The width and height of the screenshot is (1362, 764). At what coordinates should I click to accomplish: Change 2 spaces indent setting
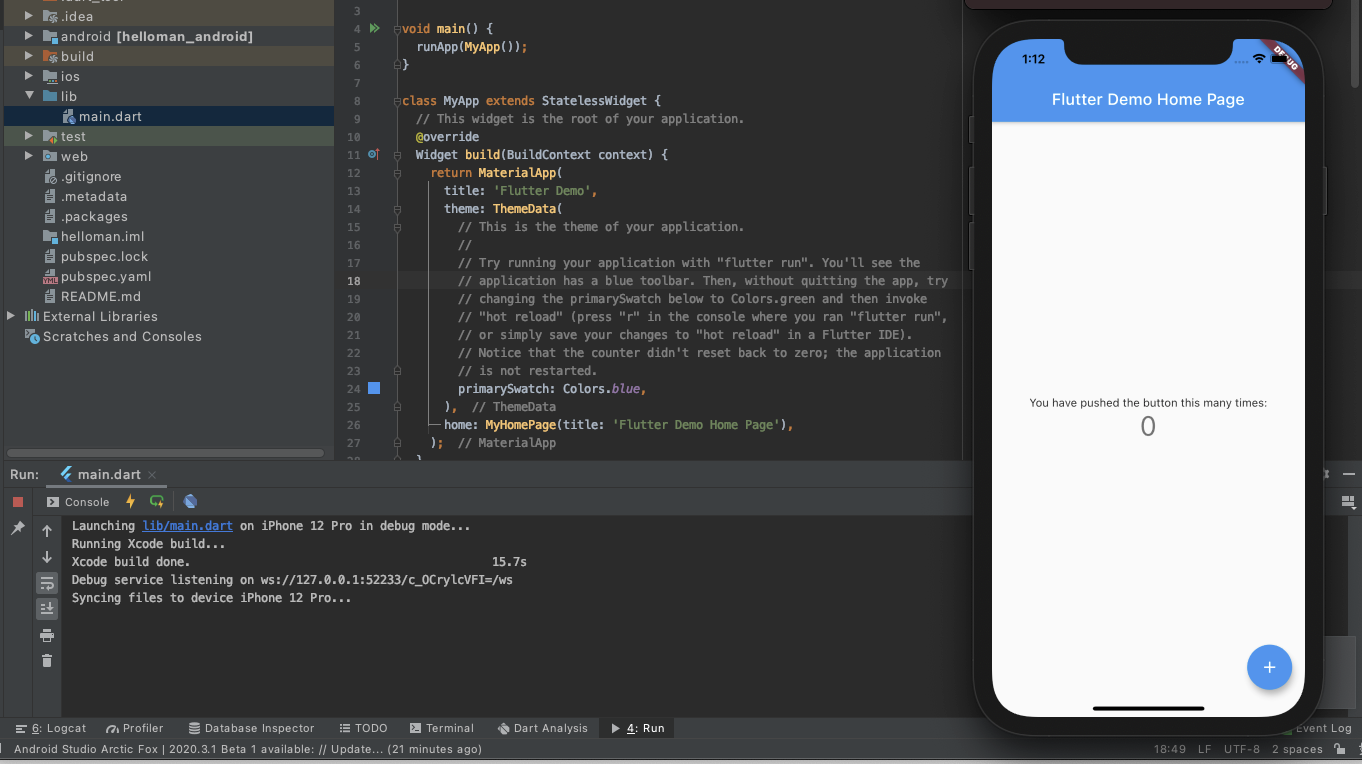(x=1297, y=749)
